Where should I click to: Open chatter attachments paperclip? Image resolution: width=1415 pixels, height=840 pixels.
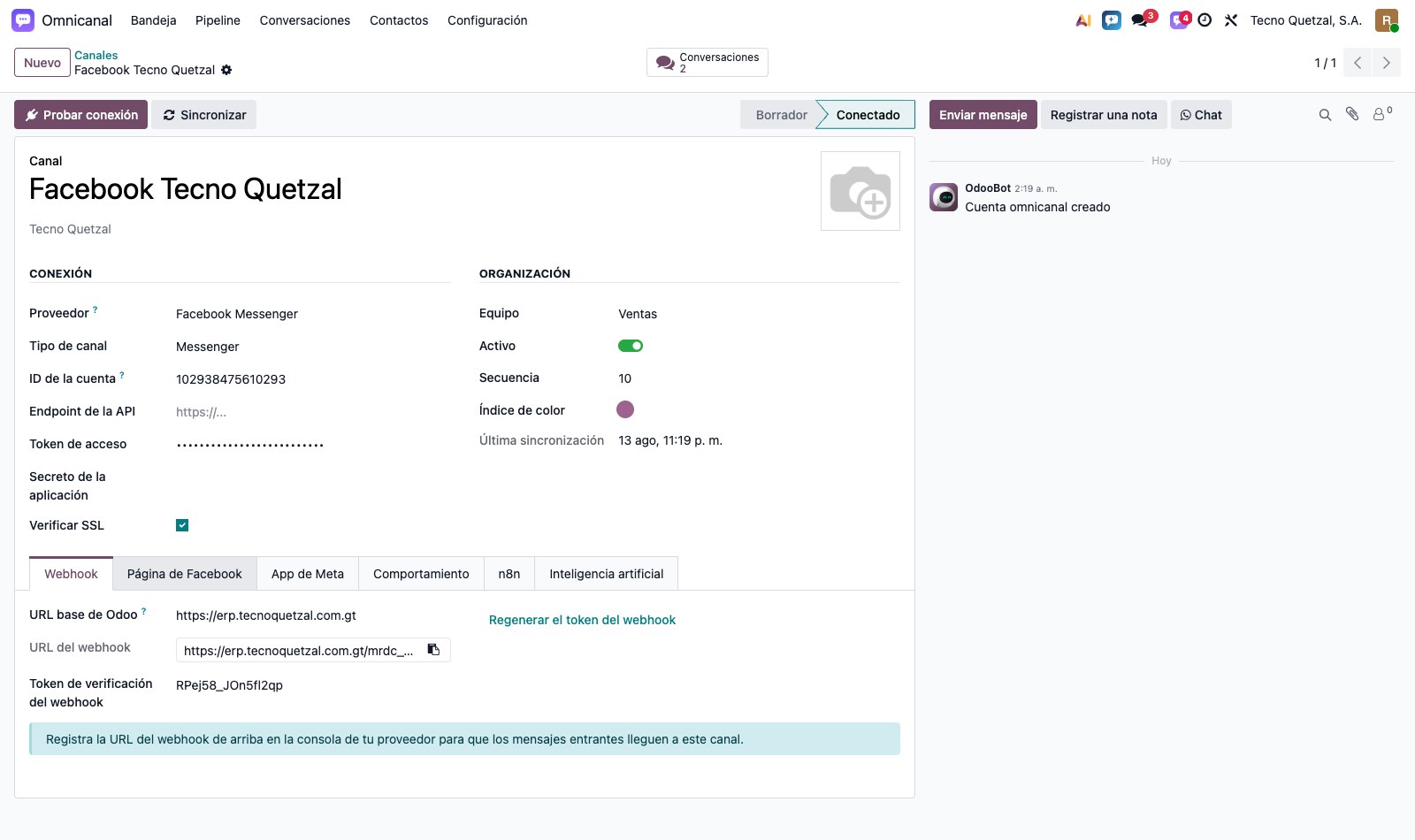coord(1352,114)
